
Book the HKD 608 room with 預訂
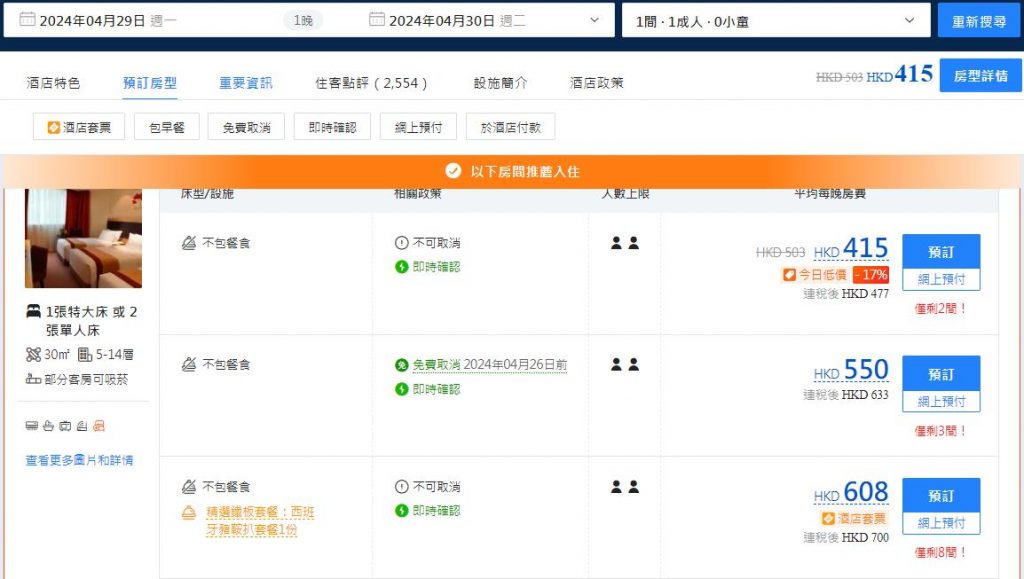pyautogui.click(x=940, y=496)
